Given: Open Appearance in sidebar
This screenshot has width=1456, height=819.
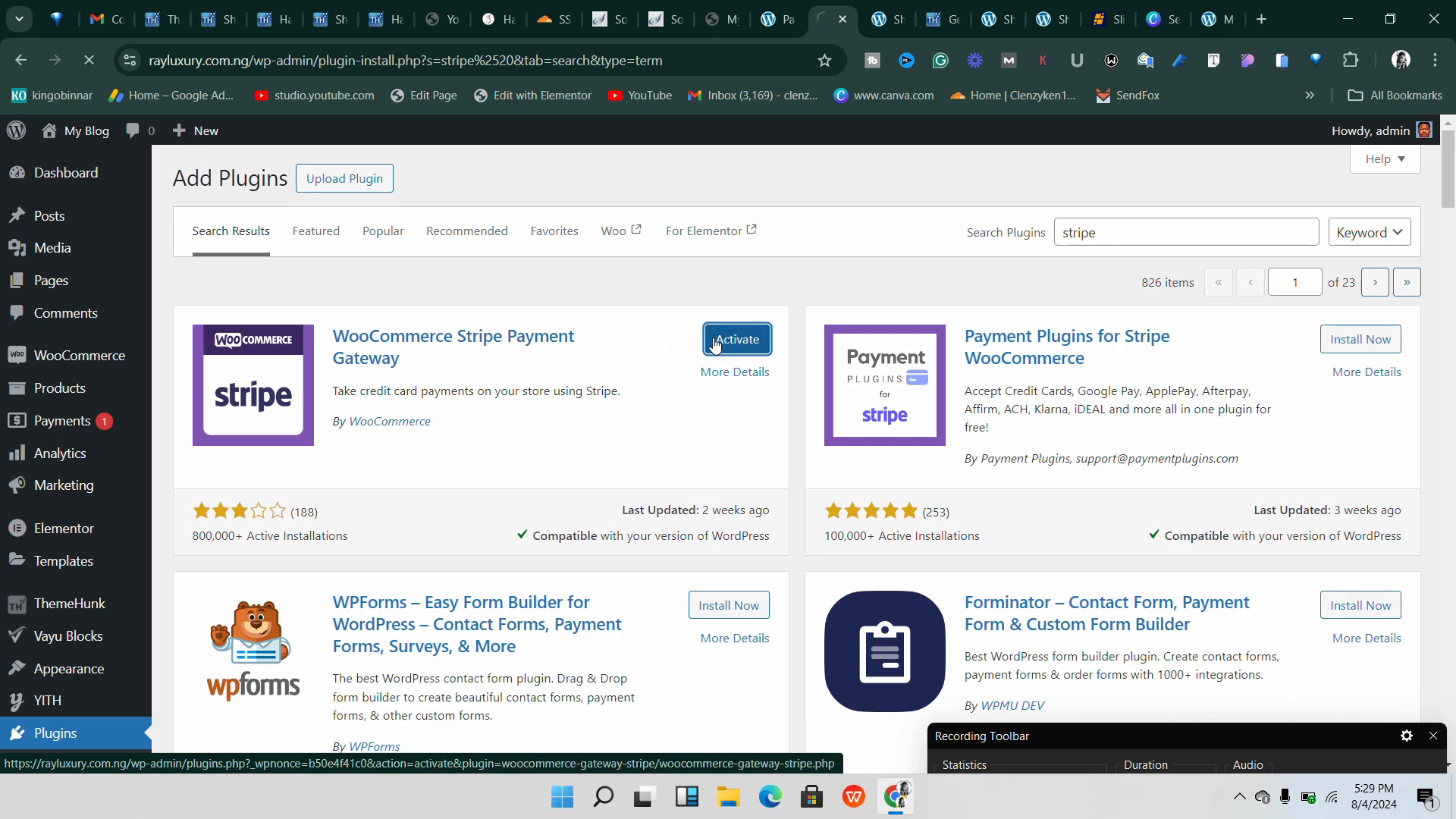Looking at the screenshot, I should coord(68,669).
